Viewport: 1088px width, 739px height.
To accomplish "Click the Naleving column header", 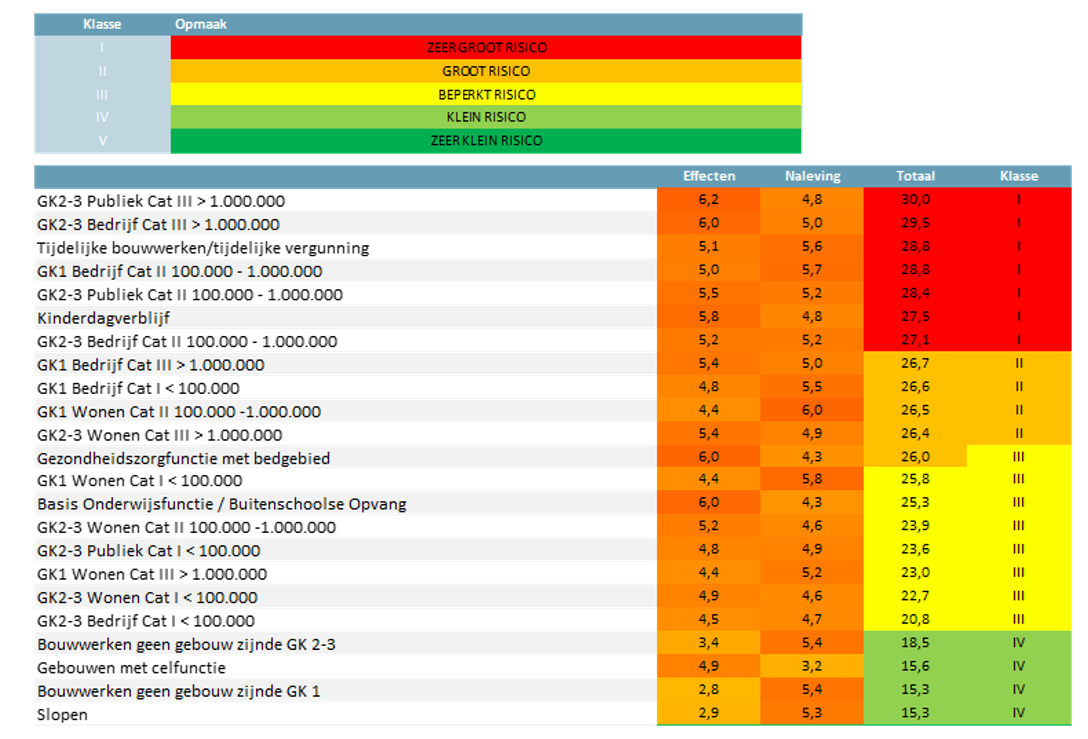I will [812, 176].
